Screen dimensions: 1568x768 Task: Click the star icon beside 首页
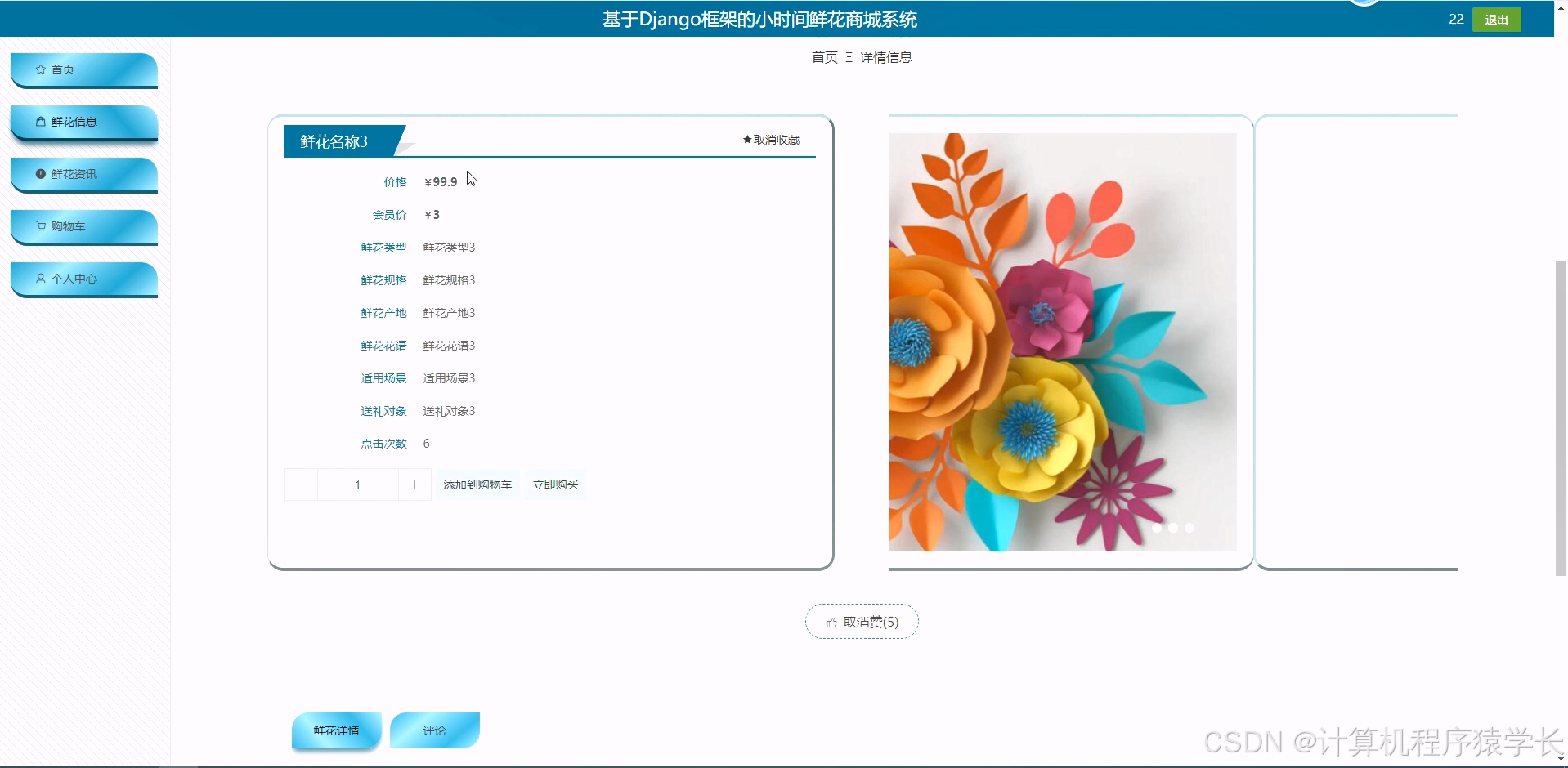[41, 69]
